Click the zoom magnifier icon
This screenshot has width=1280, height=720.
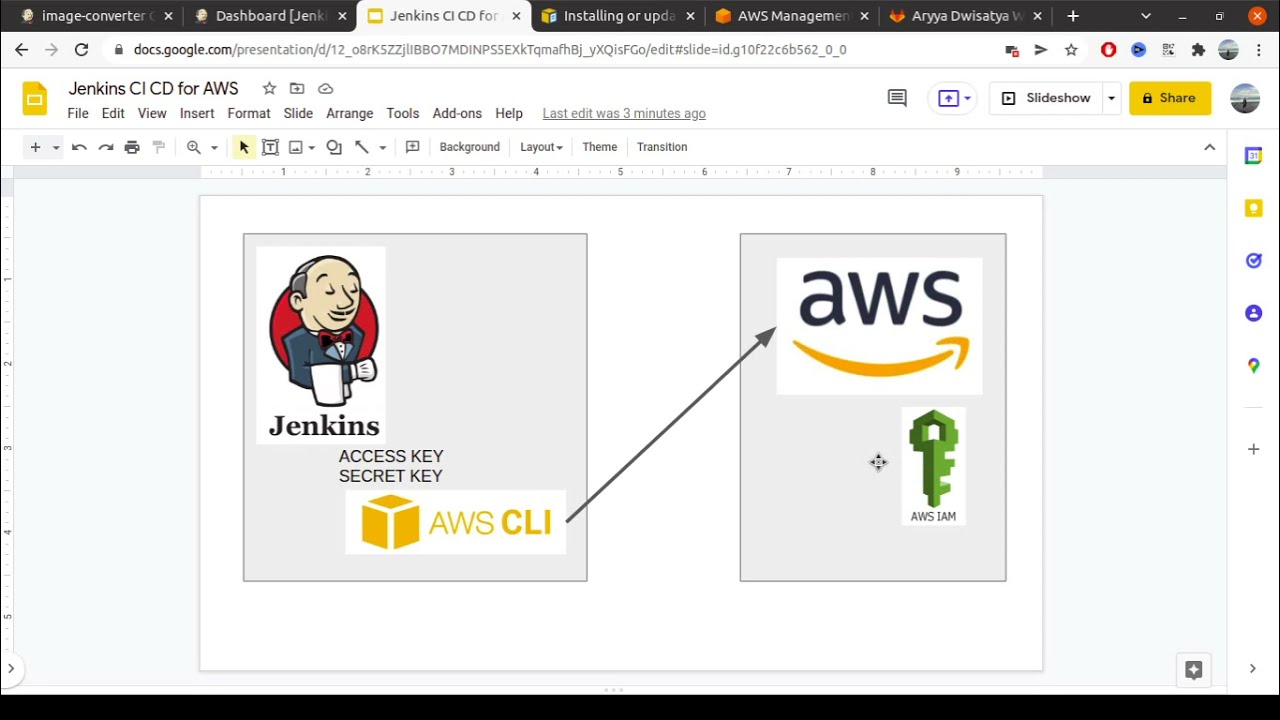[x=194, y=147]
